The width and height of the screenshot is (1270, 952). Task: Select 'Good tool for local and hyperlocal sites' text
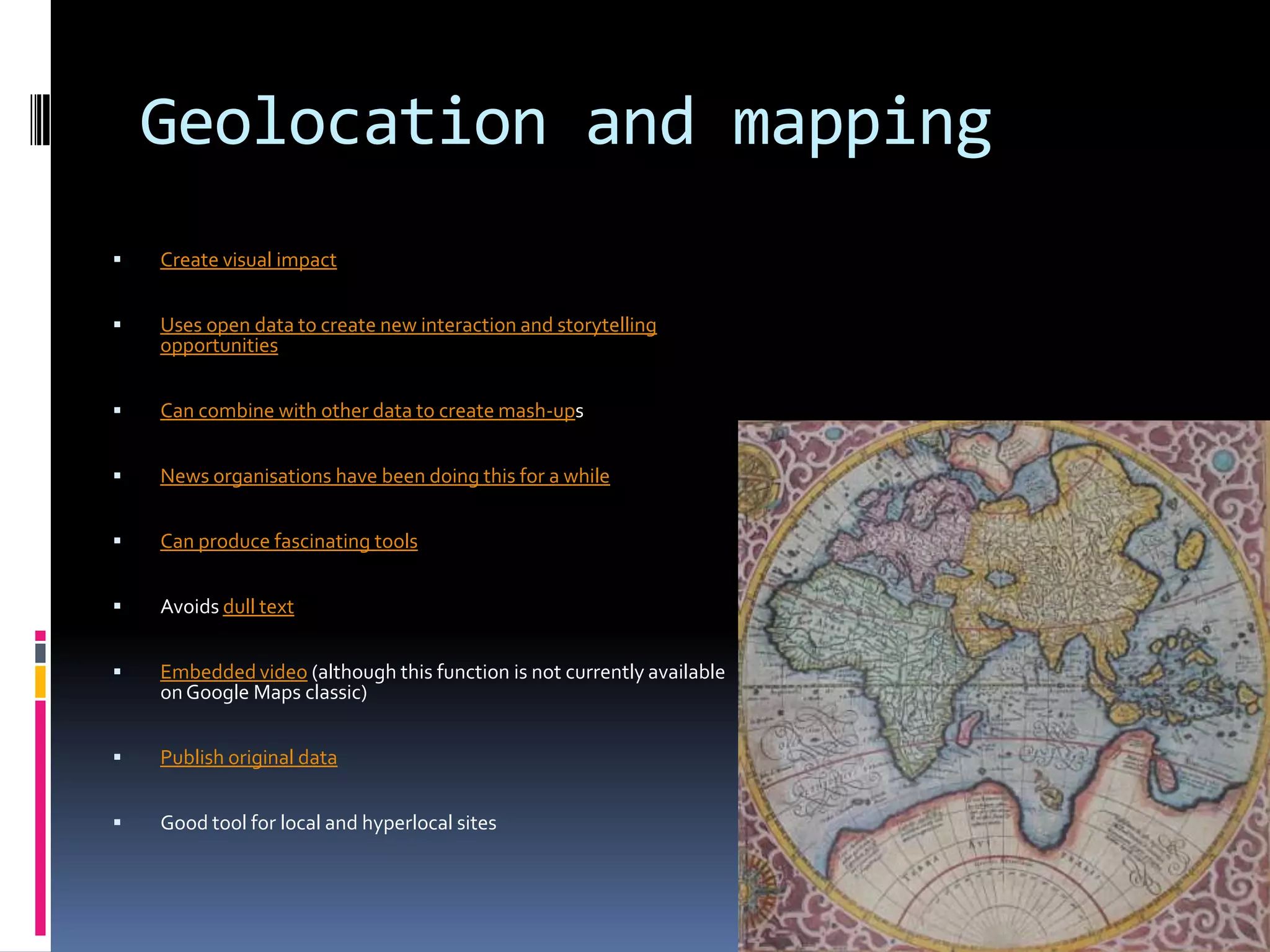tap(328, 822)
